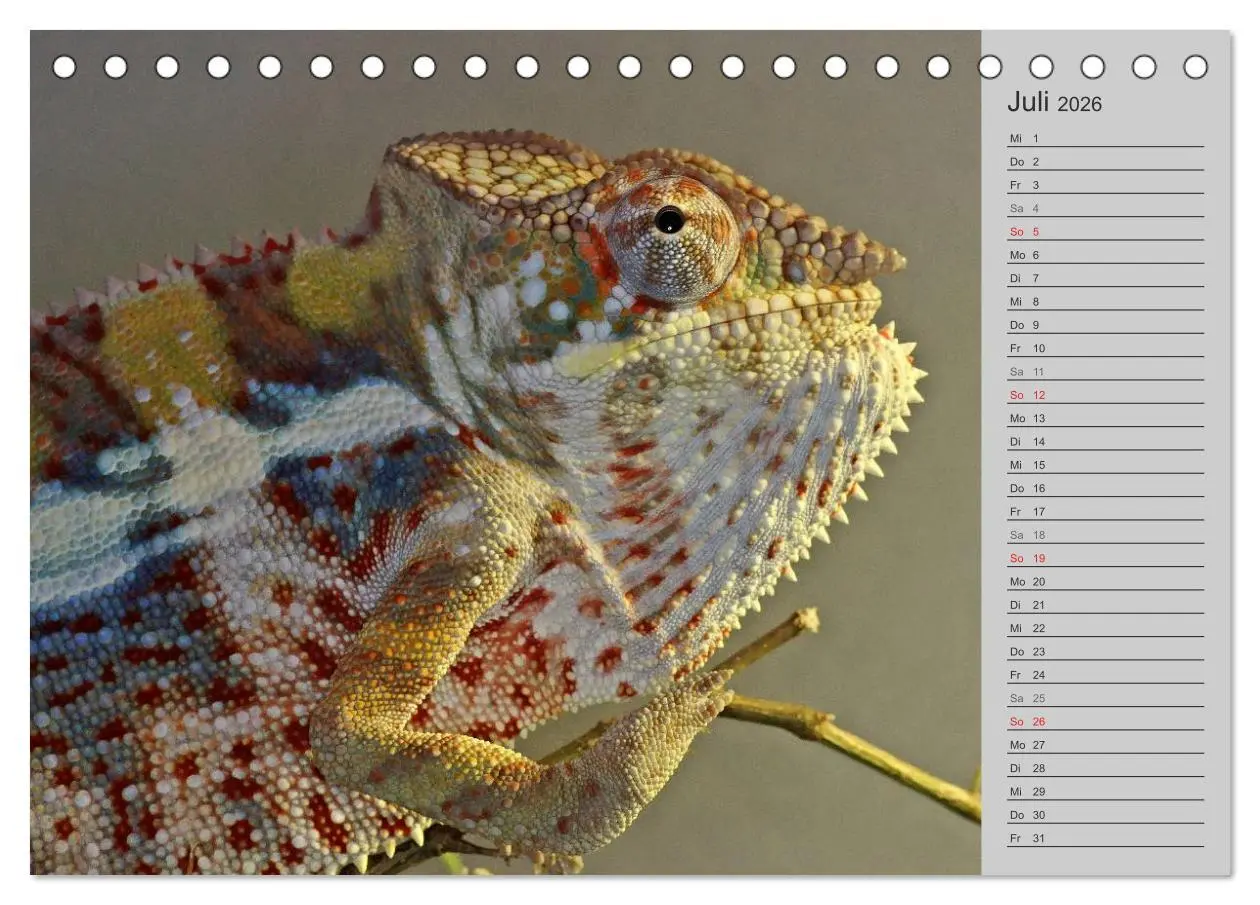Image resolution: width=1260 pixels, height=905 pixels.
Task: Click the first binding hole at left
Action: (64, 67)
